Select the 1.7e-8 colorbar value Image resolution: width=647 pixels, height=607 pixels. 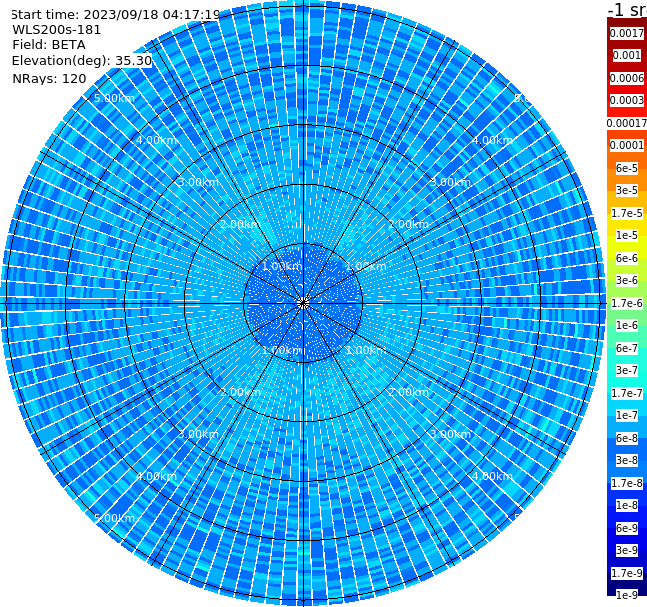click(x=627, y=483)
